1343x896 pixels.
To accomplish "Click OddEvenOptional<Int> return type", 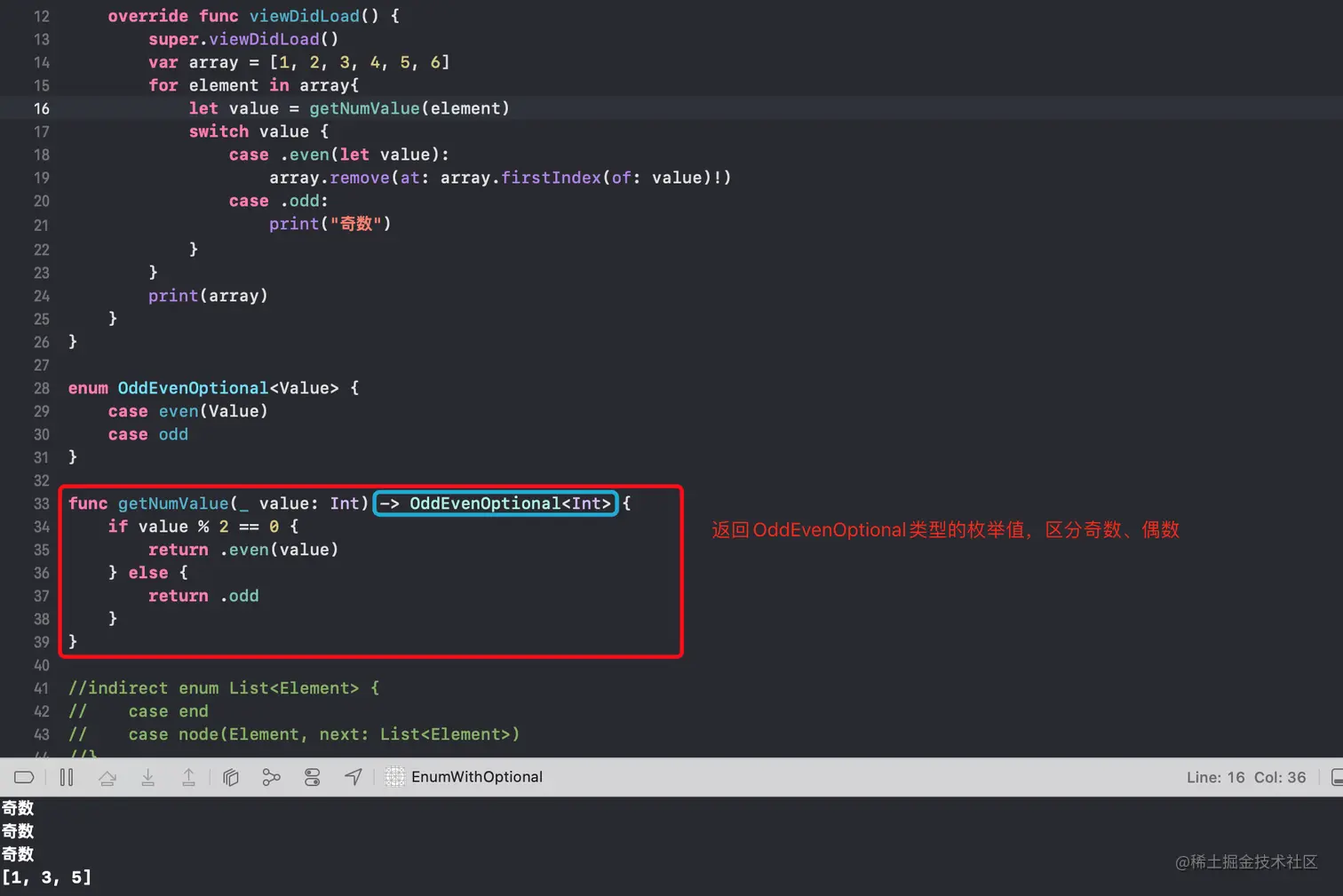I will pyautogui.click(x=510, y=504).
